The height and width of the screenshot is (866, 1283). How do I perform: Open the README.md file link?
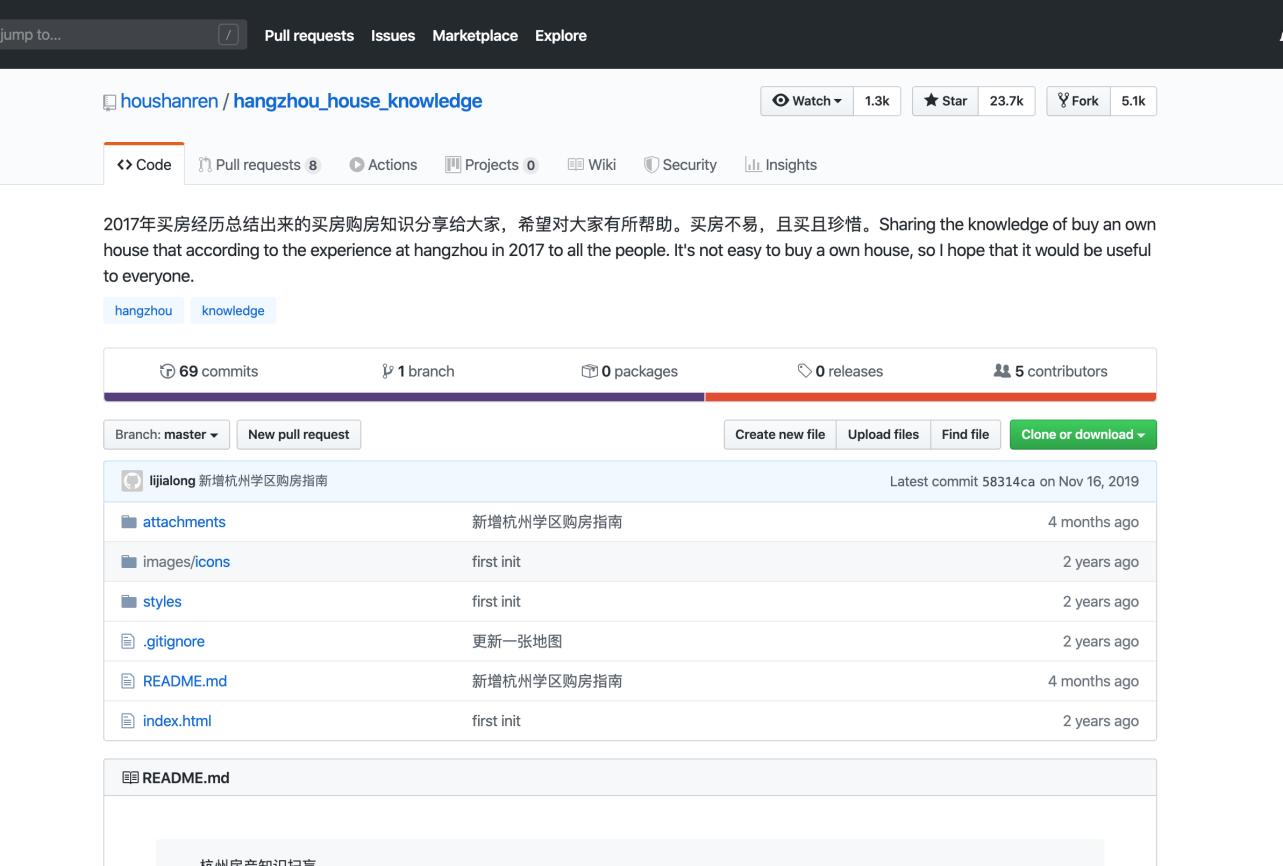185,681
